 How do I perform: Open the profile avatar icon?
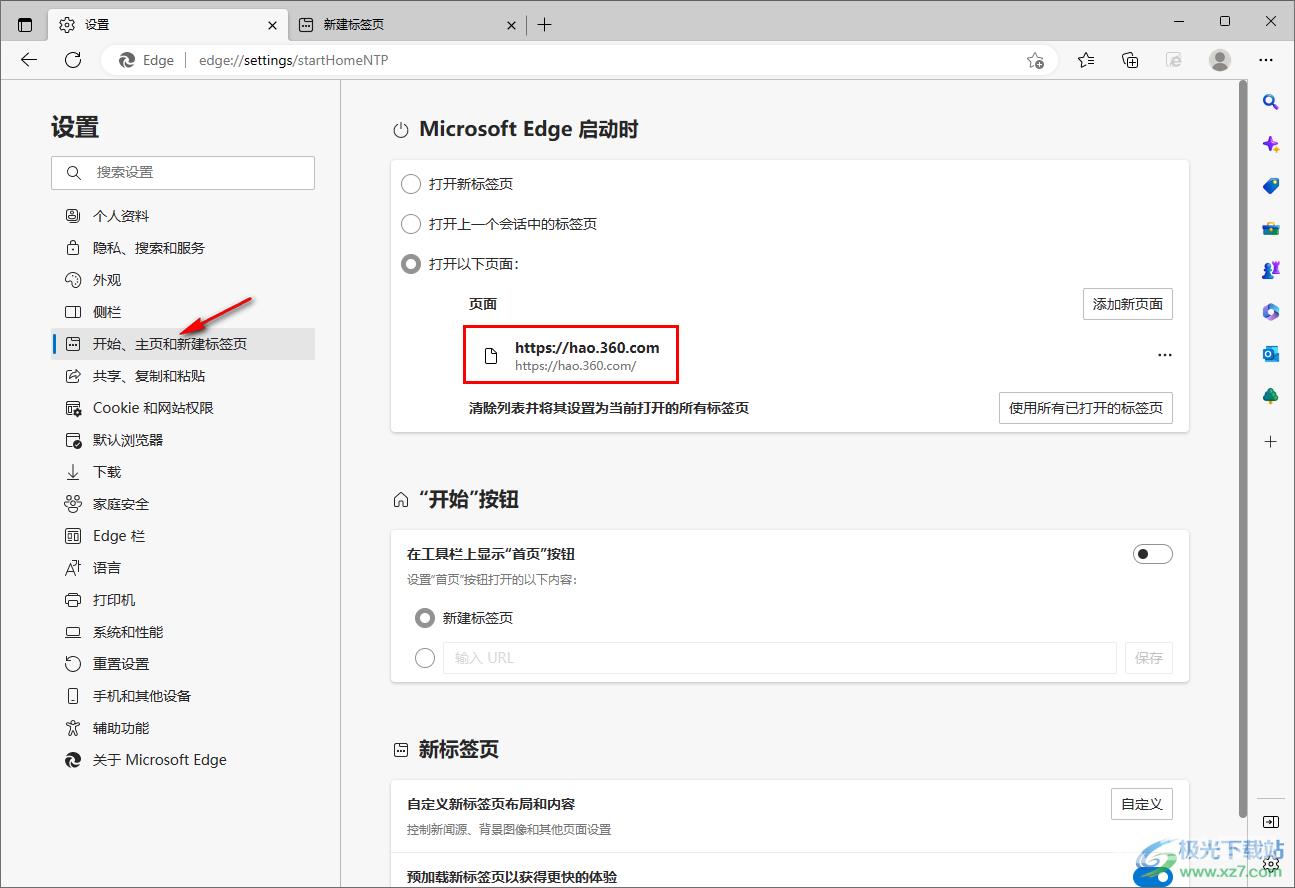pos(1220,60)
